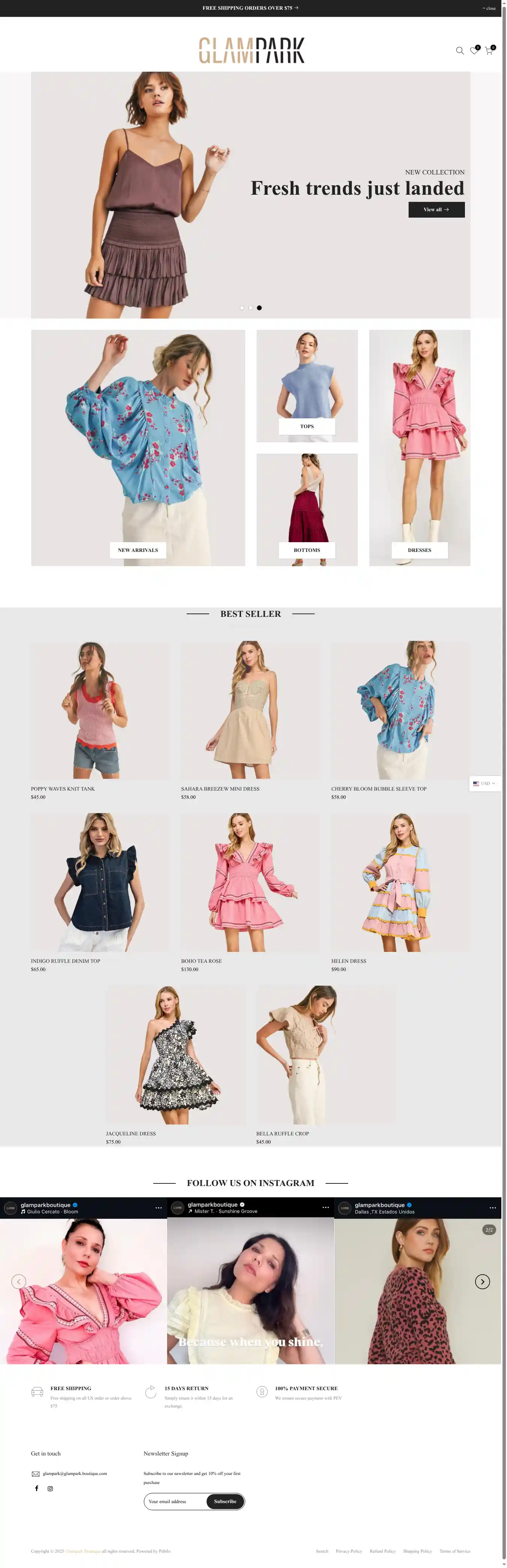Click the Facebook icon in footer

pyautogui.click(x=36, y=1488)
